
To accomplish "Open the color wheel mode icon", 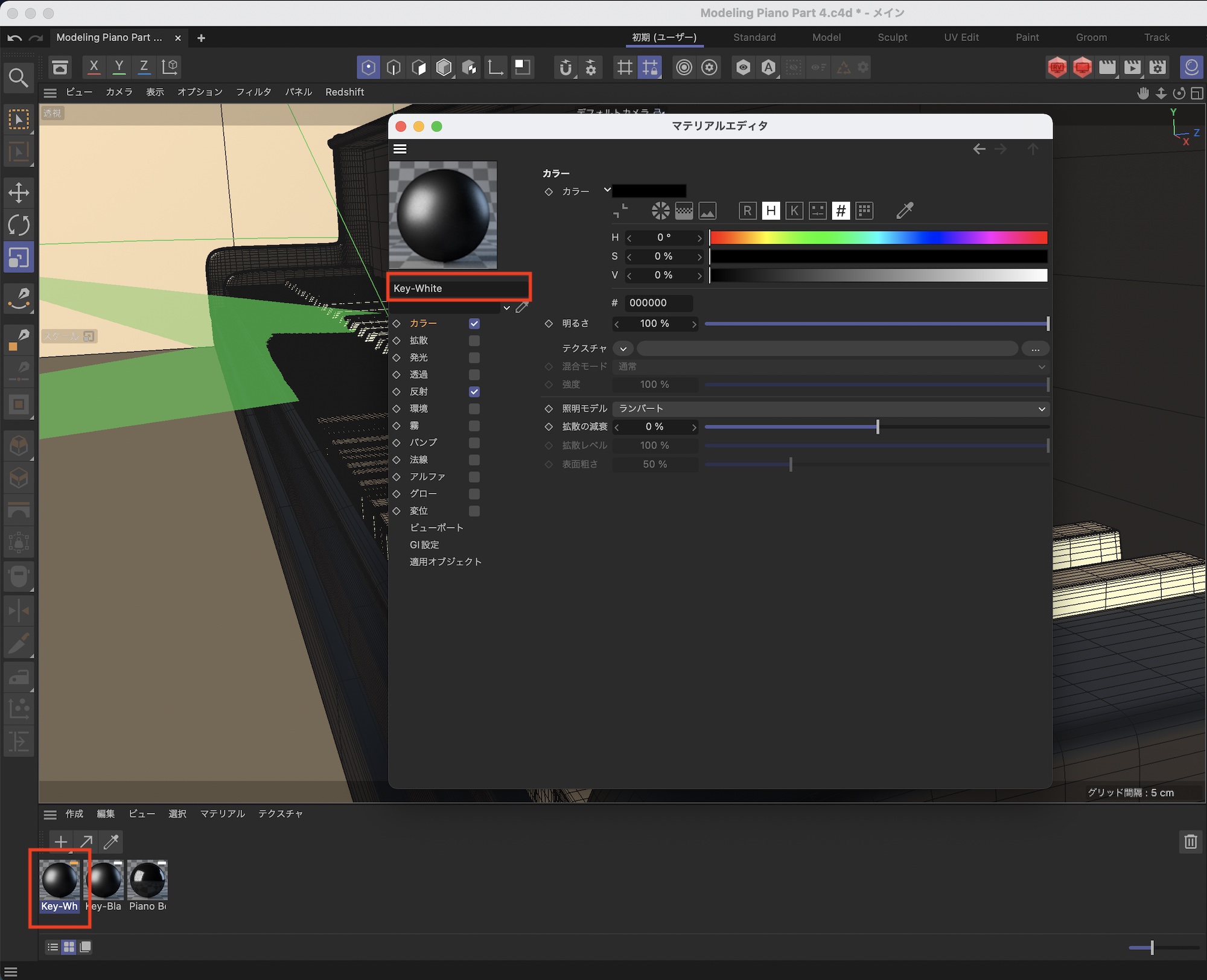I will (x=660, y=211).
